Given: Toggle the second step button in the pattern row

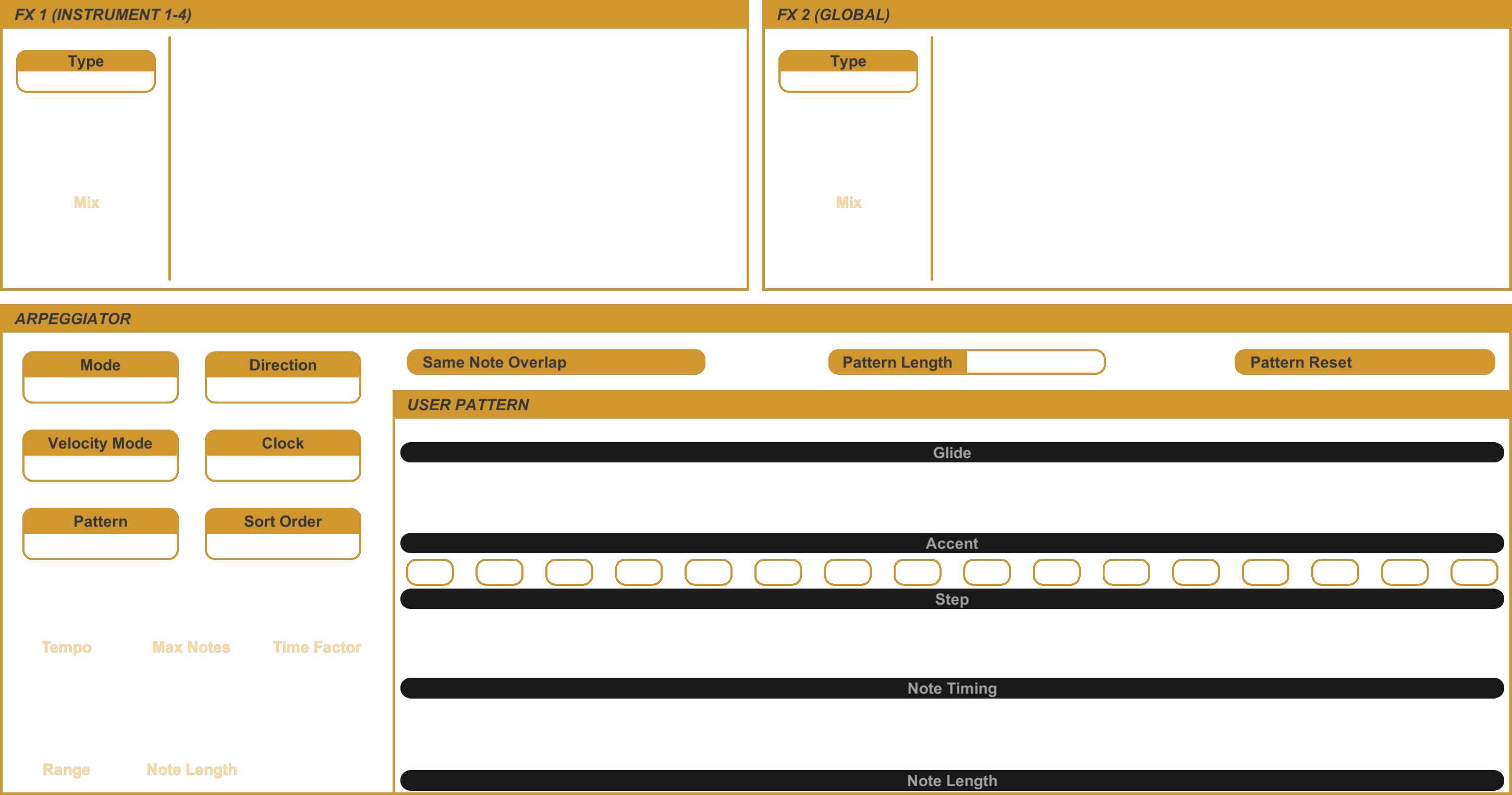Looking at the screenshot, I should (499, 572).
